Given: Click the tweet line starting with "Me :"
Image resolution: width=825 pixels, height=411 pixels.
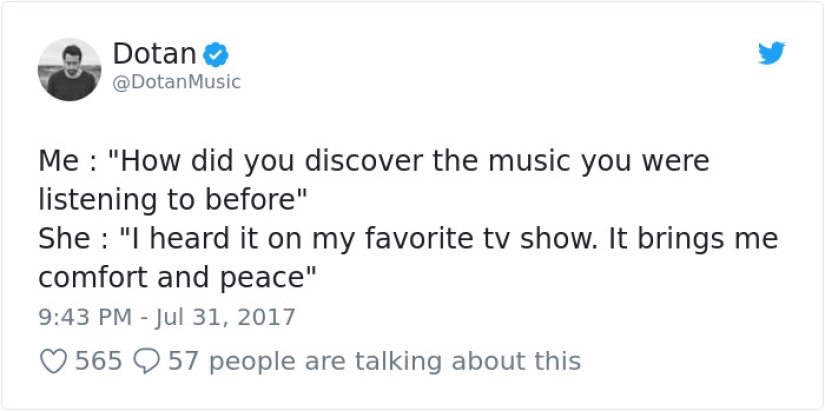Looking at the screenshot, I should 373,161.
